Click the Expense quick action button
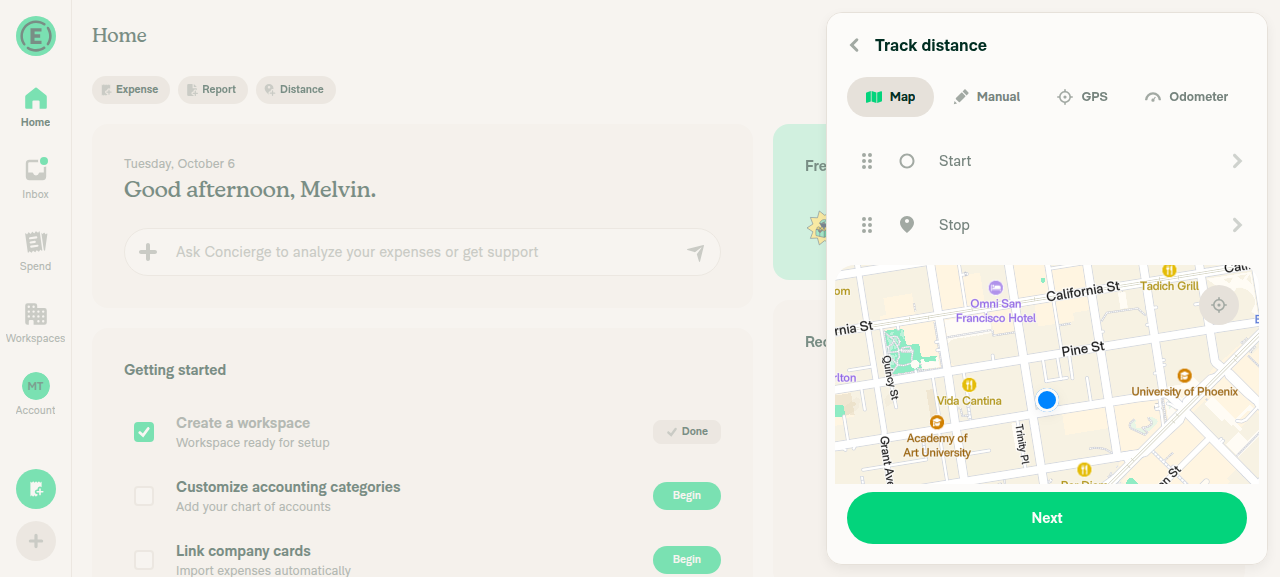The image size is (1280, 577). point(131,90)
